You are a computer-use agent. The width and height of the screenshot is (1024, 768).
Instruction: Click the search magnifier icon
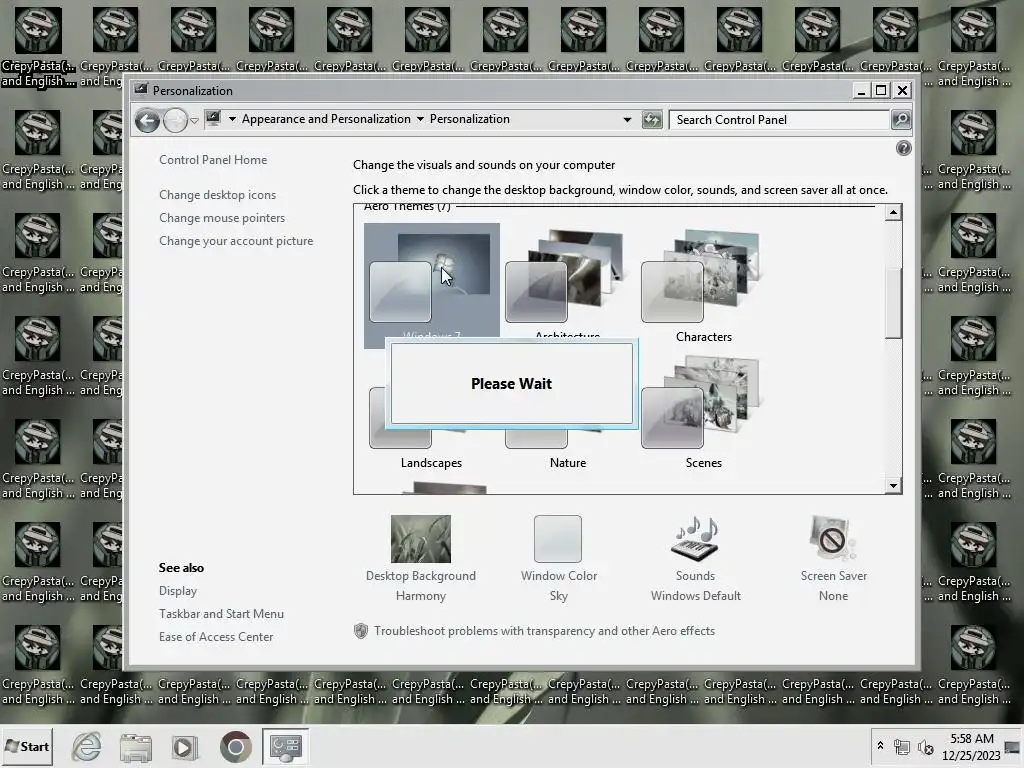(901, 120)
